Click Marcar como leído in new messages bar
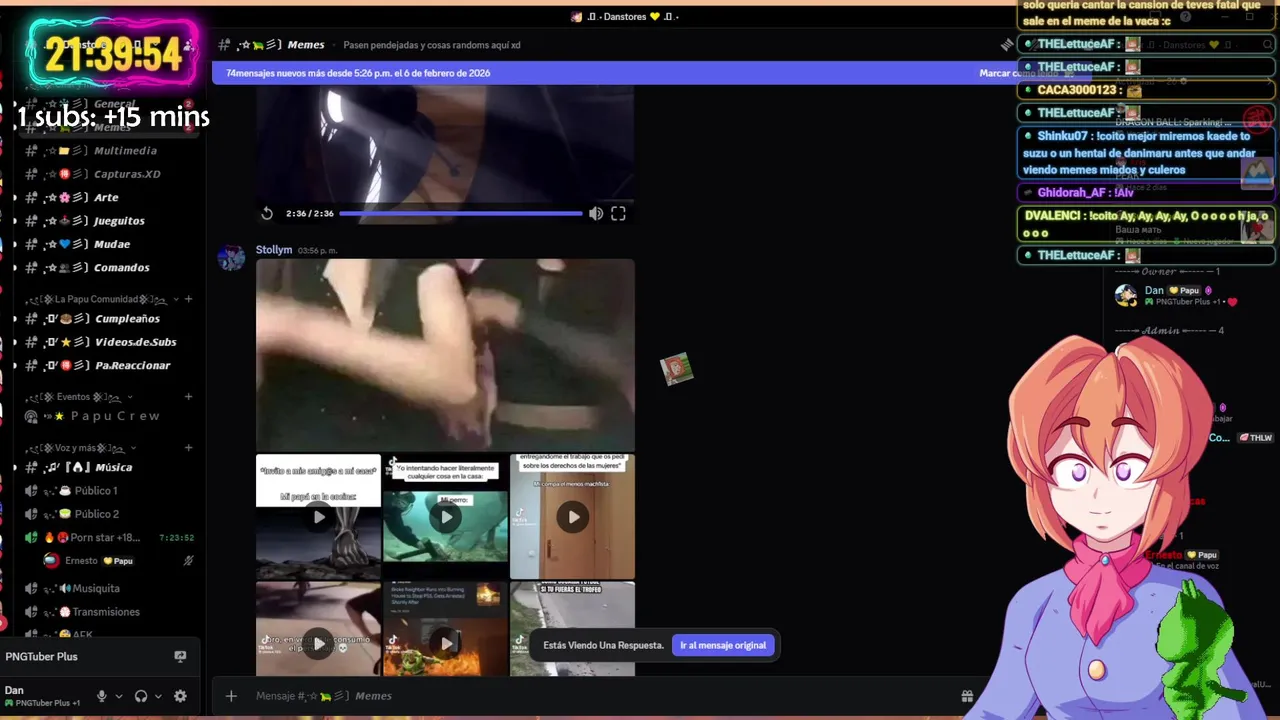This screenshot has height=720, width=1280. point(1018,73)
